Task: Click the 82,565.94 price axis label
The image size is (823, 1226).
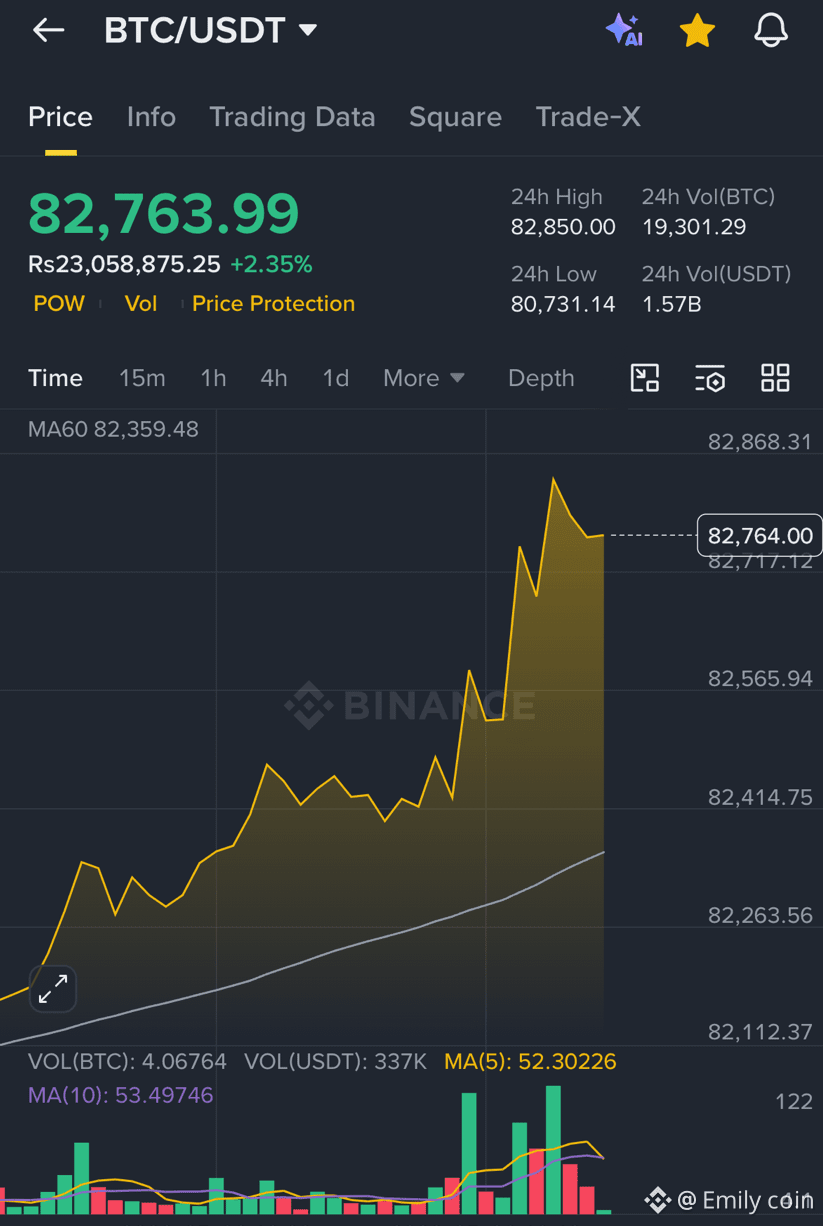Action: click(760, 679)
